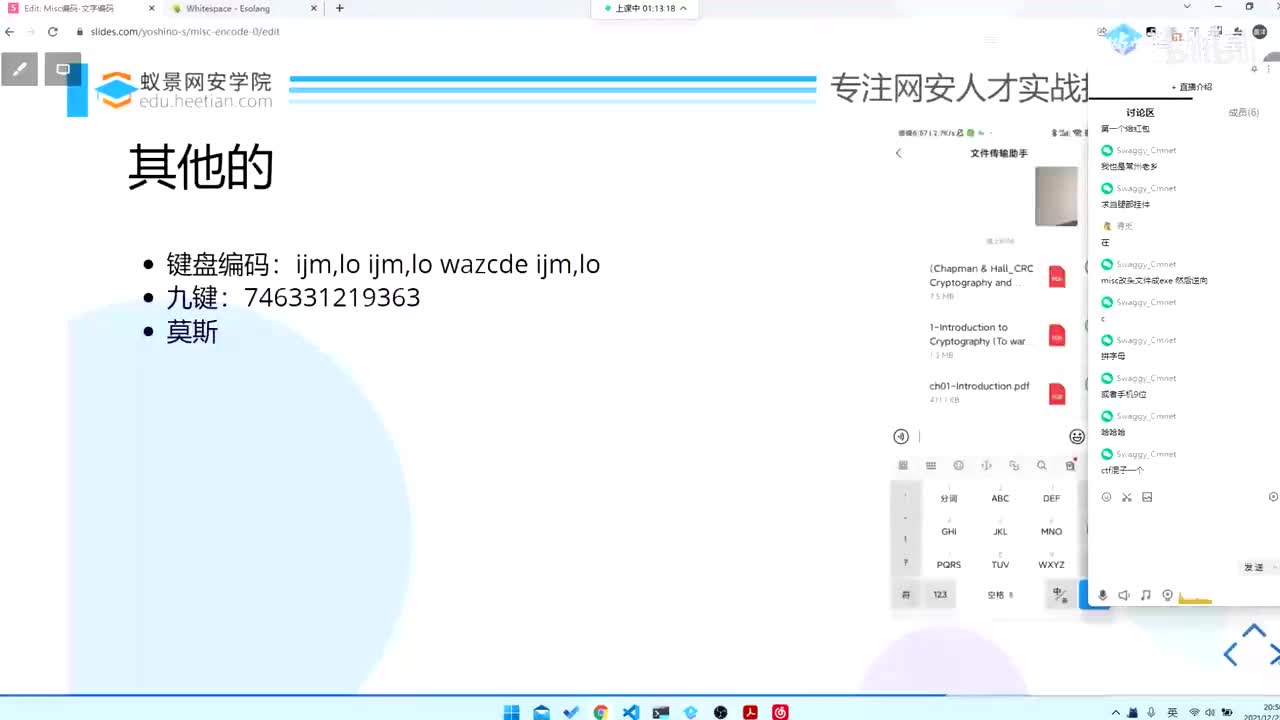Viewport: 1280px width, 720px height.
Task: Click the music note icon
Action: [x=1146, y=595]
